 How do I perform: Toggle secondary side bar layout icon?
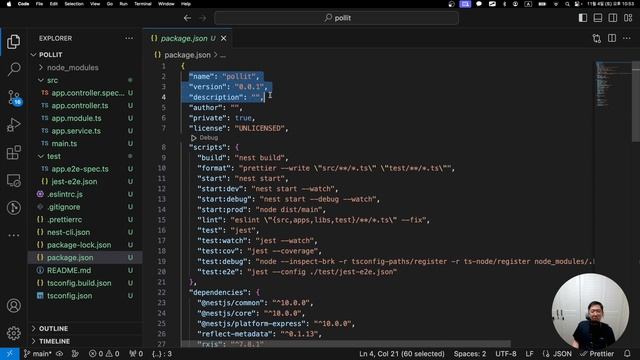613,18
